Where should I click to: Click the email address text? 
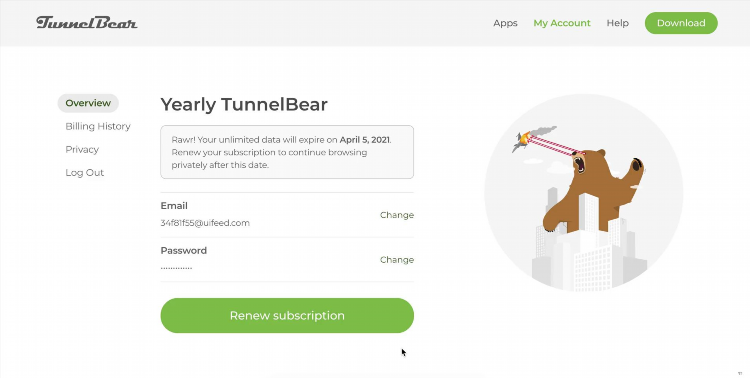(205, 223)
